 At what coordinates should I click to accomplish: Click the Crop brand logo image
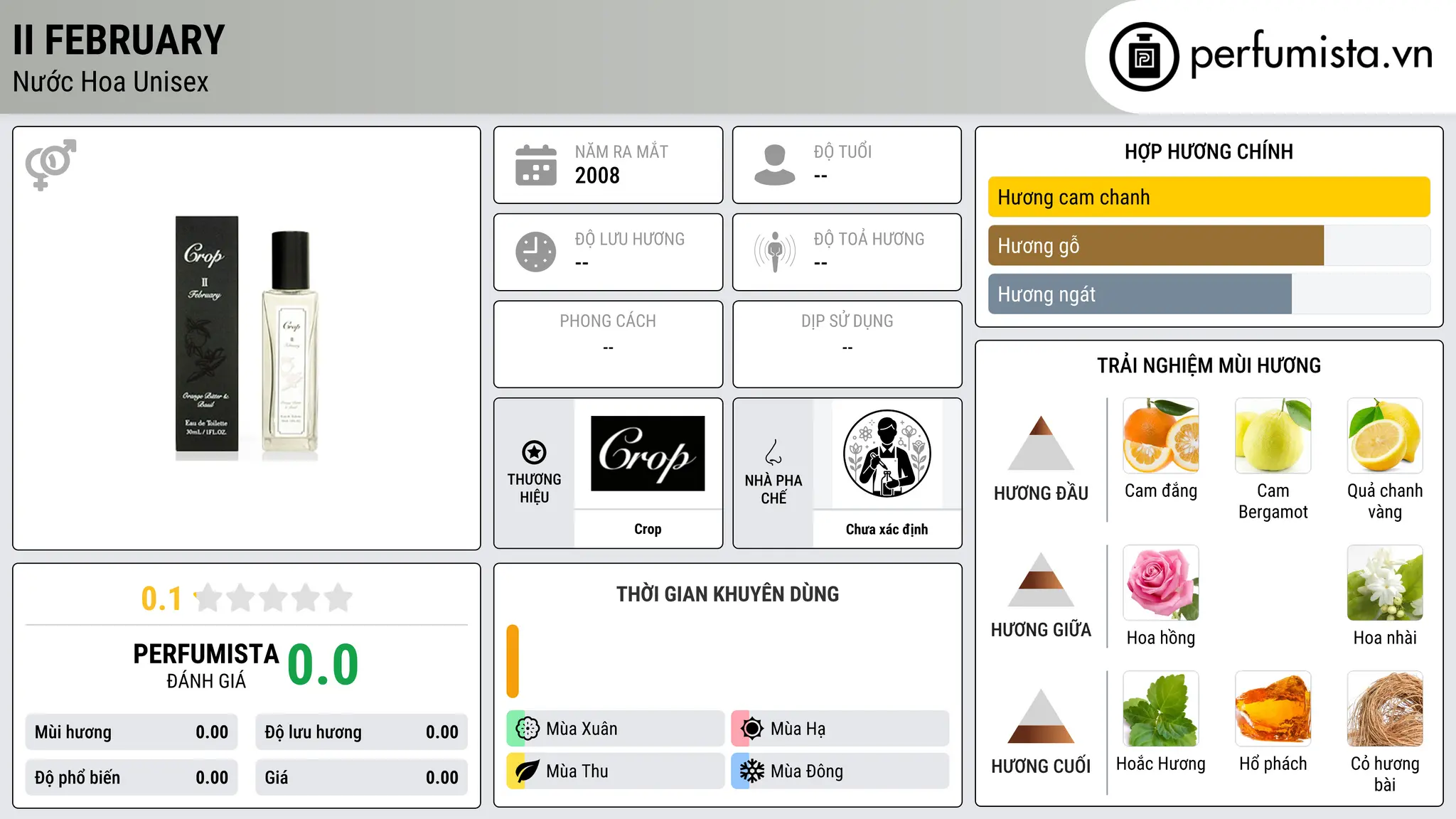click(x=648, y=454)
